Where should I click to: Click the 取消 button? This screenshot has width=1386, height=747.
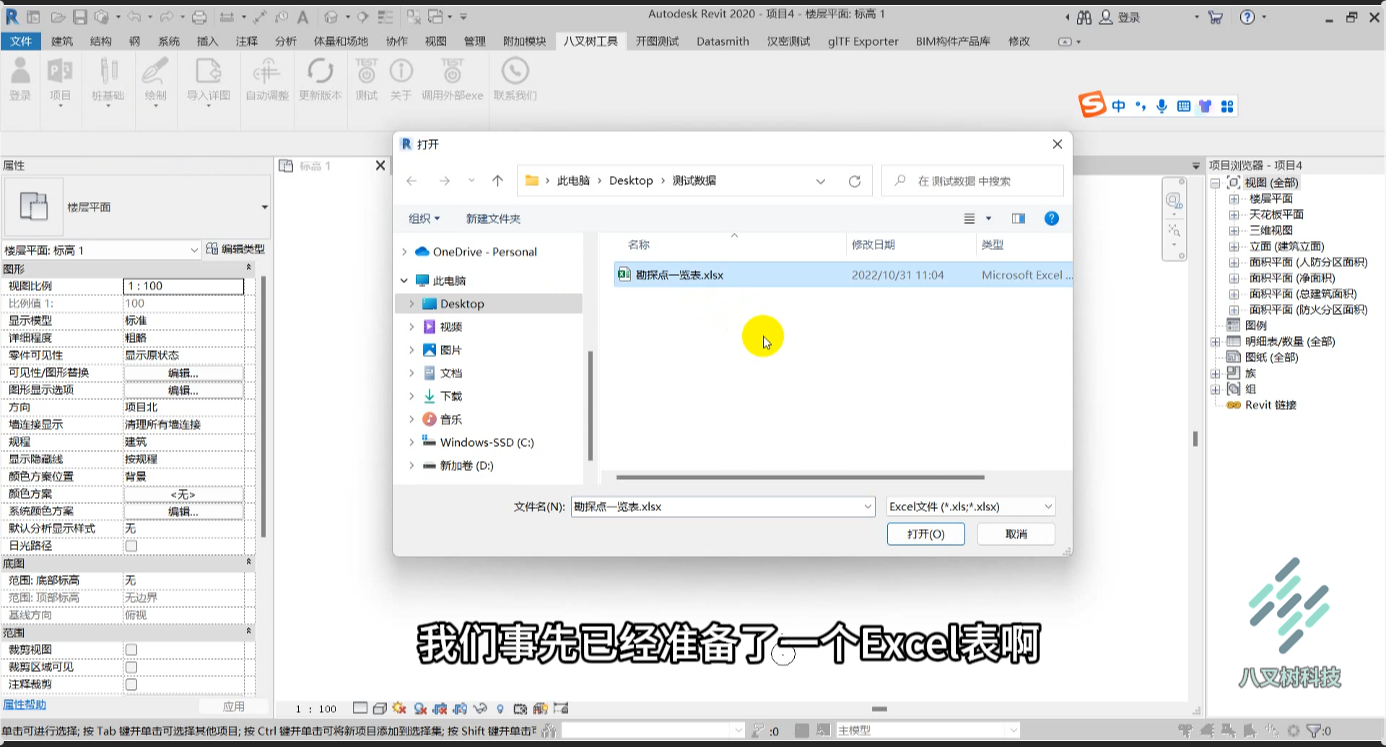pyautogui.click(x=1016, y=534)
